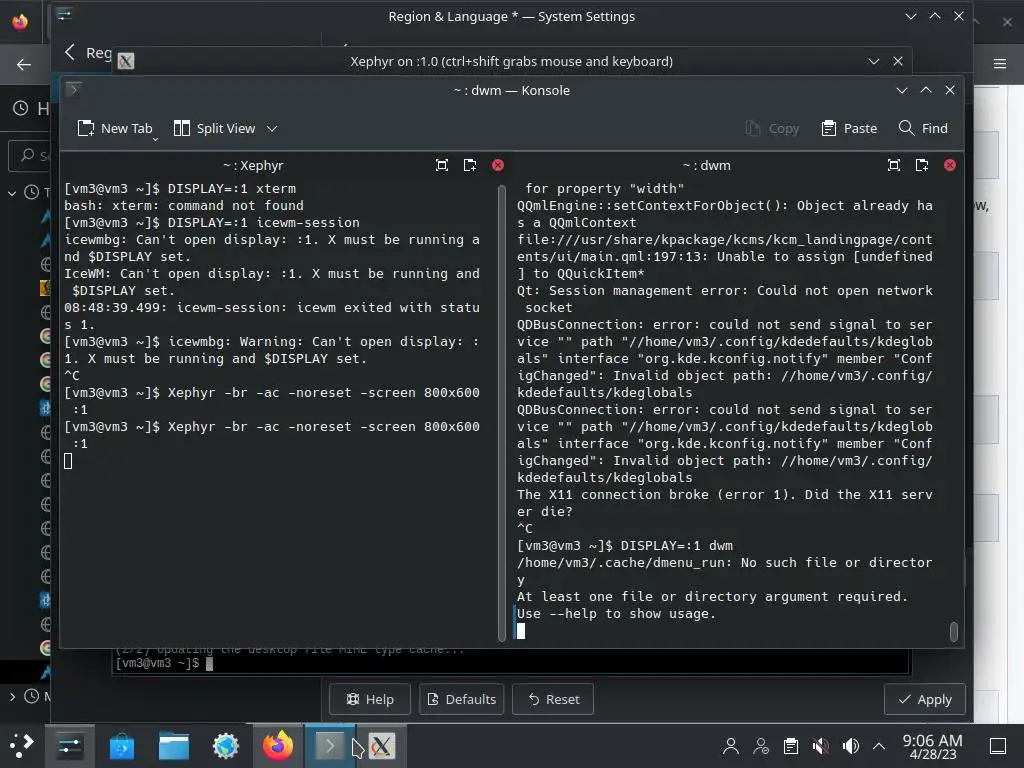Close the Xephyr window
Image resolution: width=1024 pixels, height=768 pixels.
(898, 61)
